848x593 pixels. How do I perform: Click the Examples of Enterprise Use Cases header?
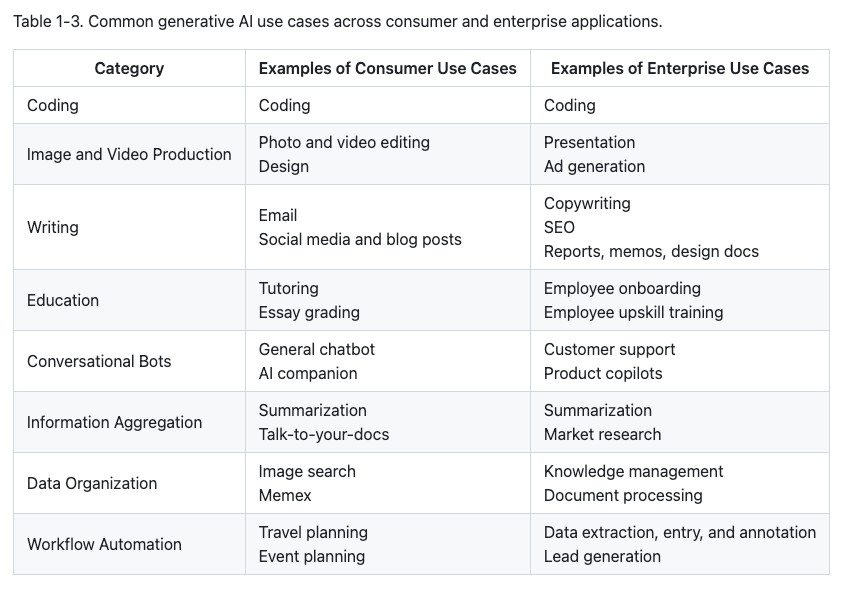(x=680, y=68)
